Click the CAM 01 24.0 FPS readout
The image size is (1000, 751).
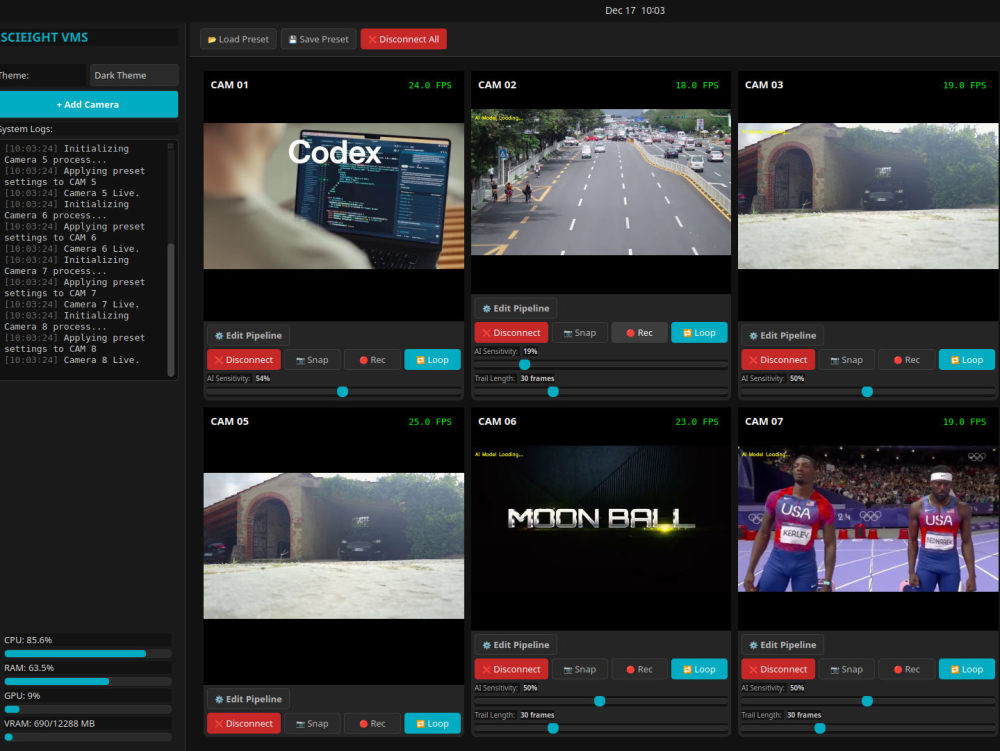[430, 85]
